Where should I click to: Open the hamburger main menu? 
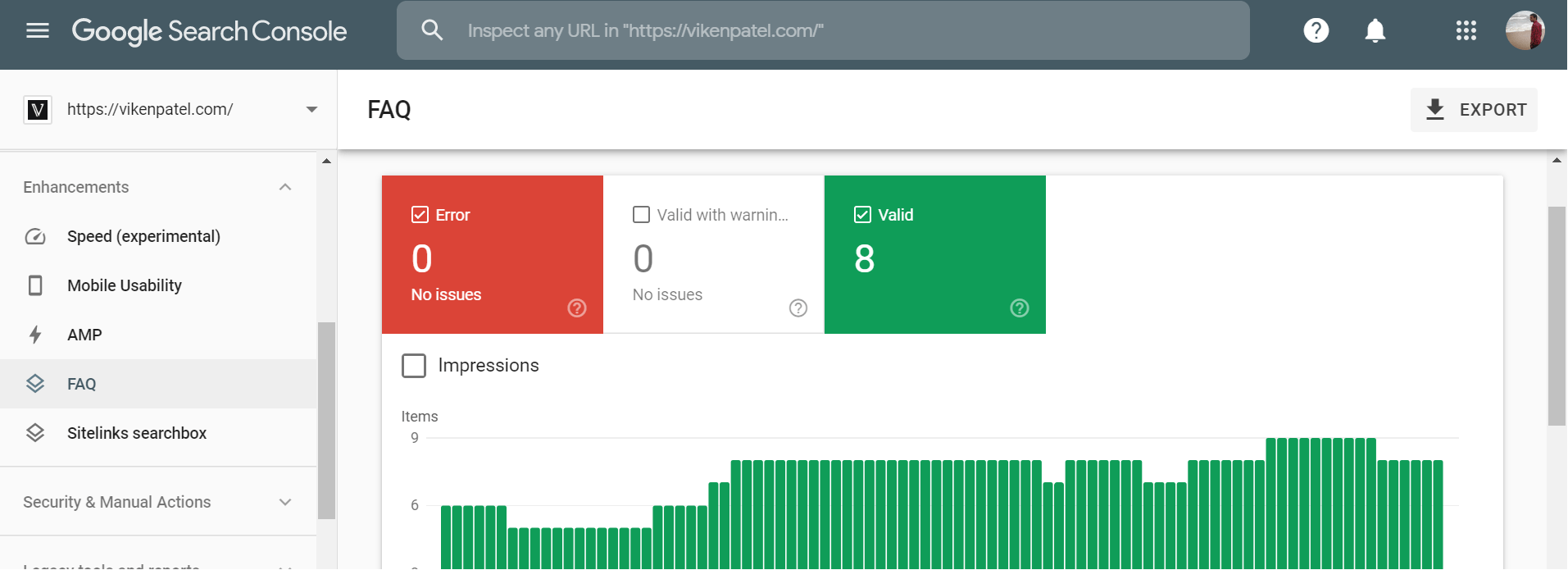coord(38,31)
